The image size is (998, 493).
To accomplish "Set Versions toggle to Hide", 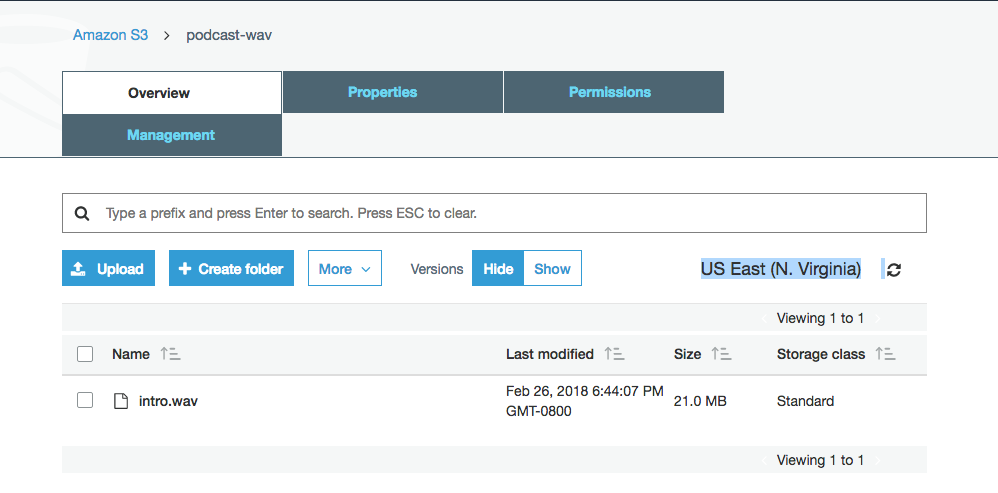I will click(498, 268).
